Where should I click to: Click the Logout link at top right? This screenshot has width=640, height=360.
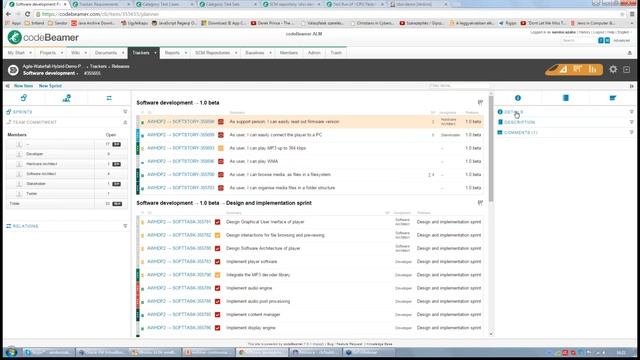click(598, 32)
